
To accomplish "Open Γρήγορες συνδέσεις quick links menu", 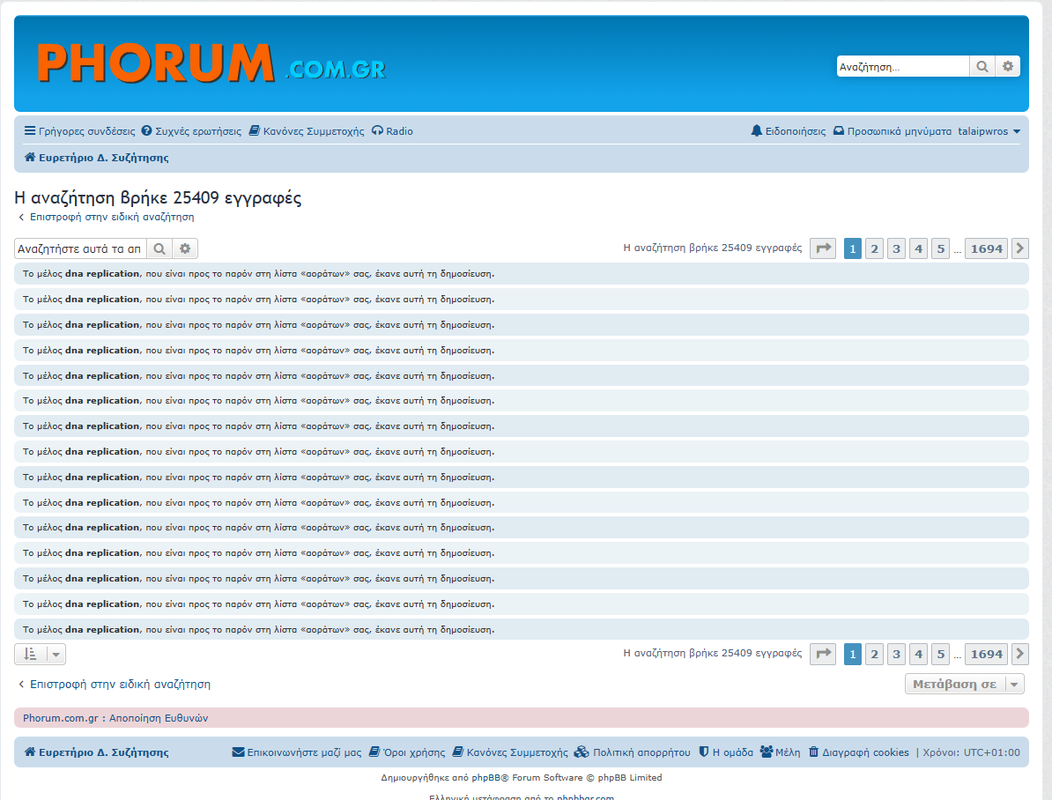I will point(80,132).
